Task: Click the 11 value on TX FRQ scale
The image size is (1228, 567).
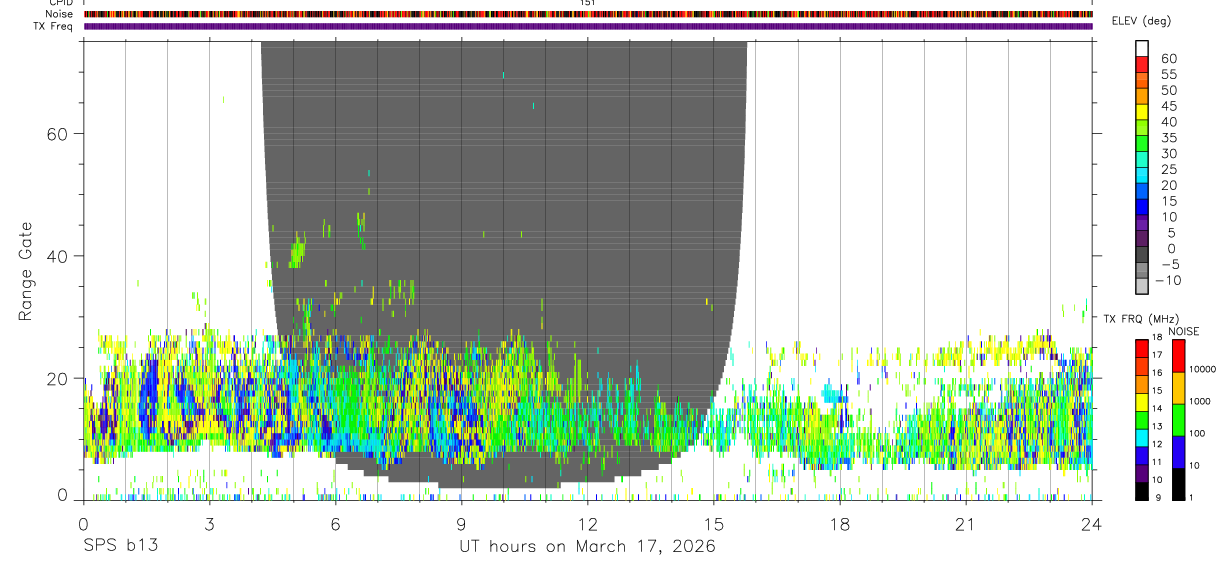Action: click(1156, 462)
